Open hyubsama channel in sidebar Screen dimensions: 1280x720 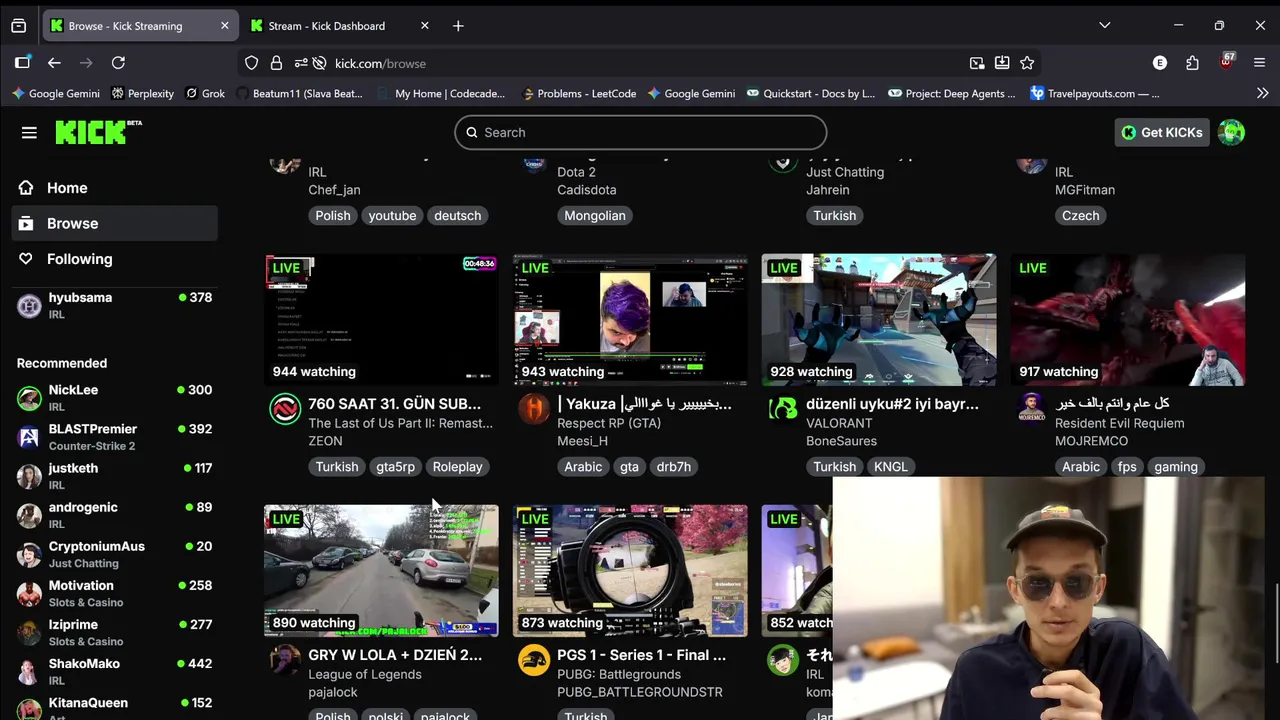pos(115,305)
